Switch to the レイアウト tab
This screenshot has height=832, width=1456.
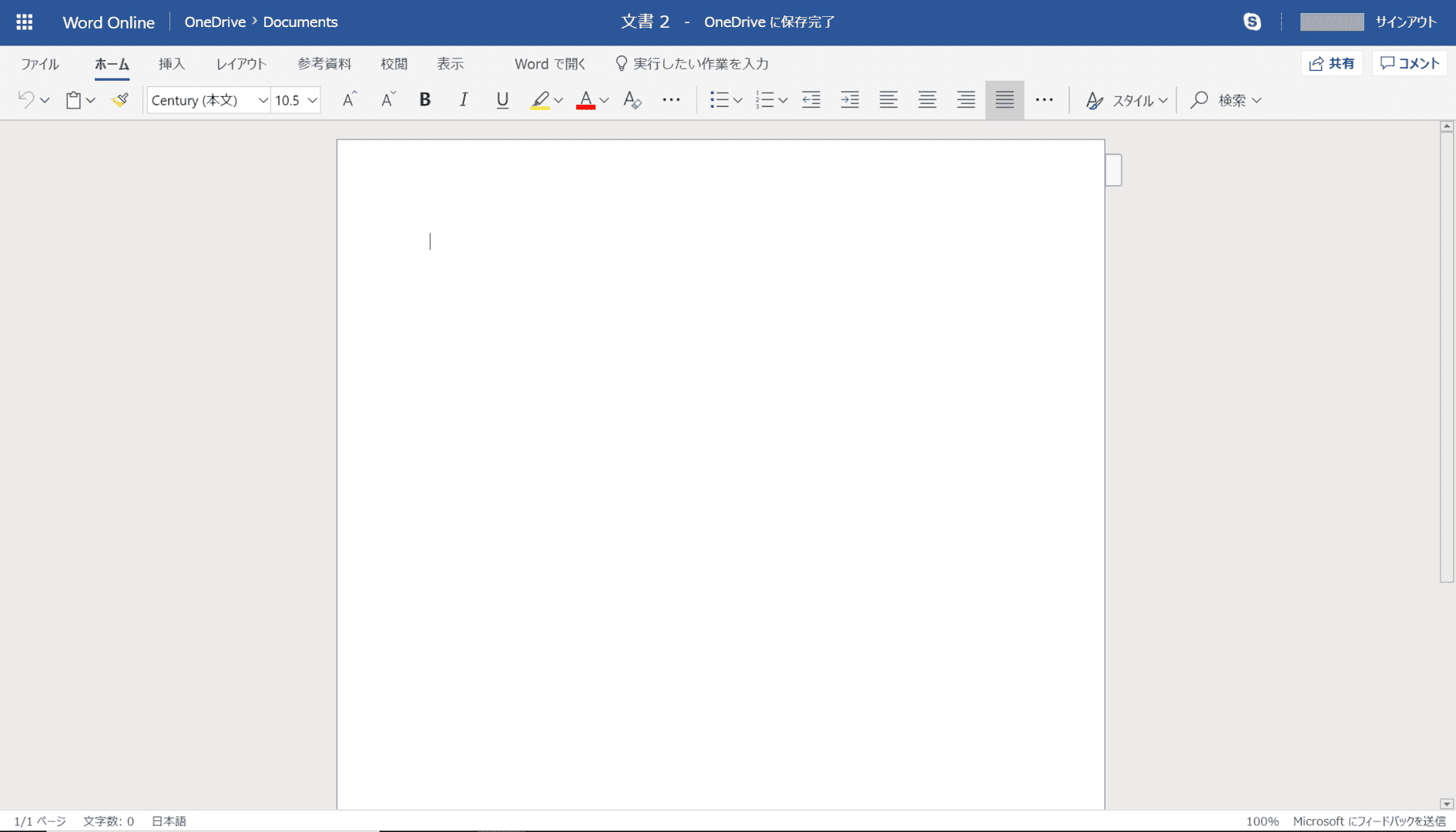click(241, 64)
